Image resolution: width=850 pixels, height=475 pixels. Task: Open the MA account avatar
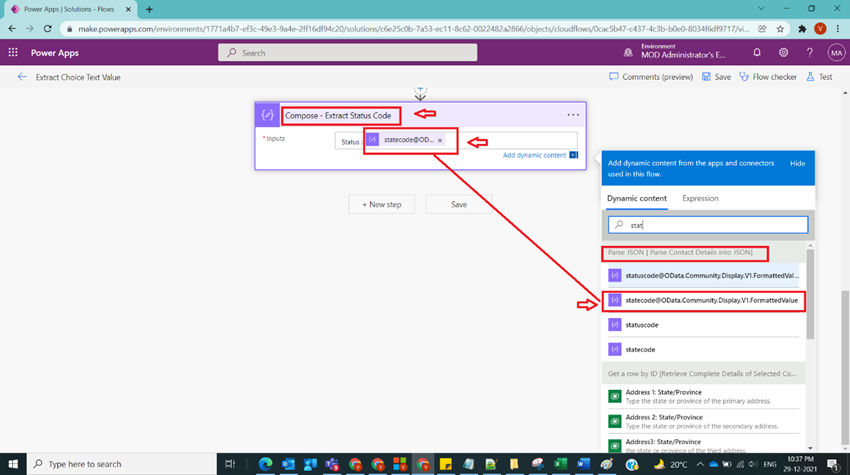pos(836,53)
